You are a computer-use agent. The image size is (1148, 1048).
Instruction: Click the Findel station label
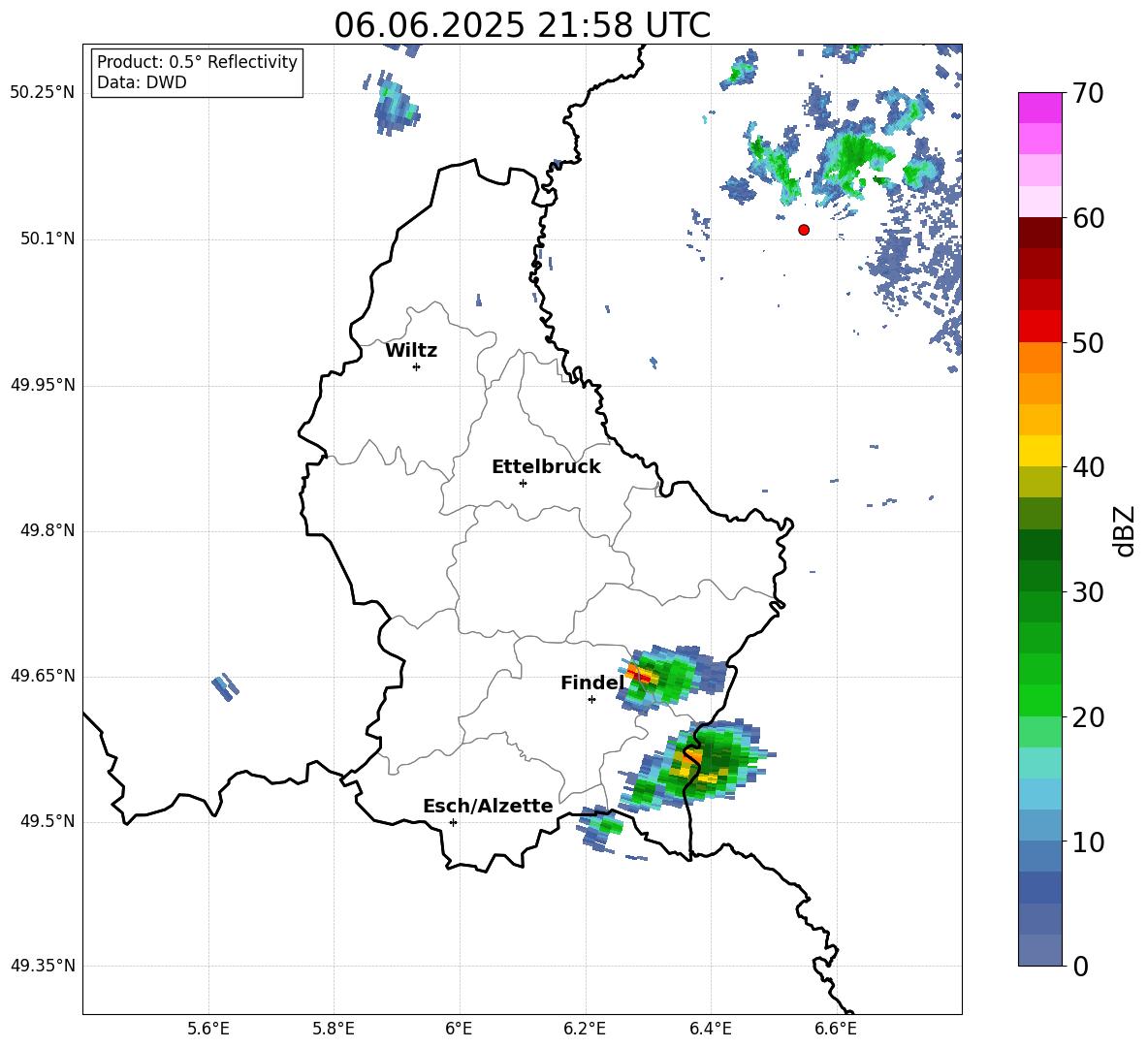592,683
